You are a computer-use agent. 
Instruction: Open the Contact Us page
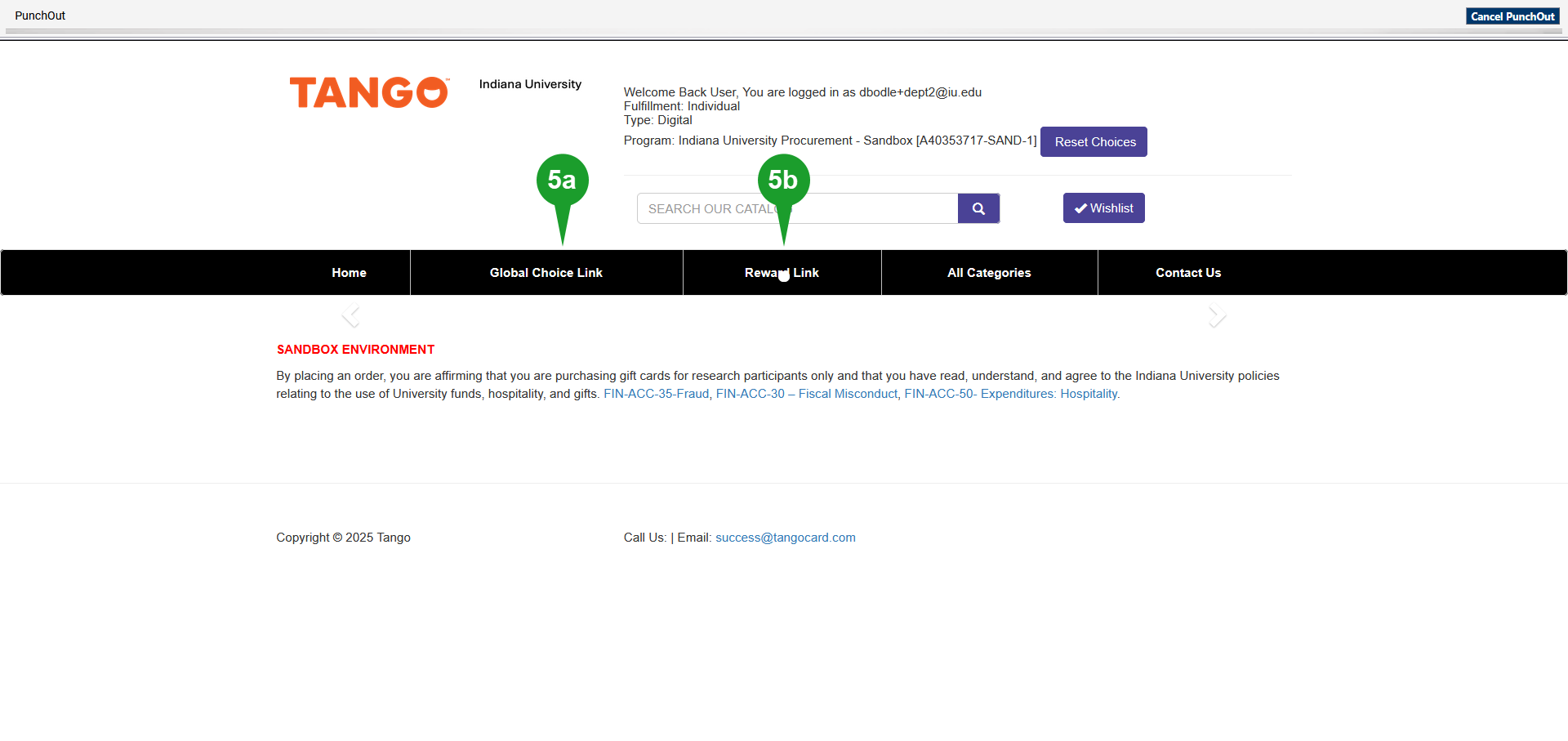click(x=1188, y=272)
